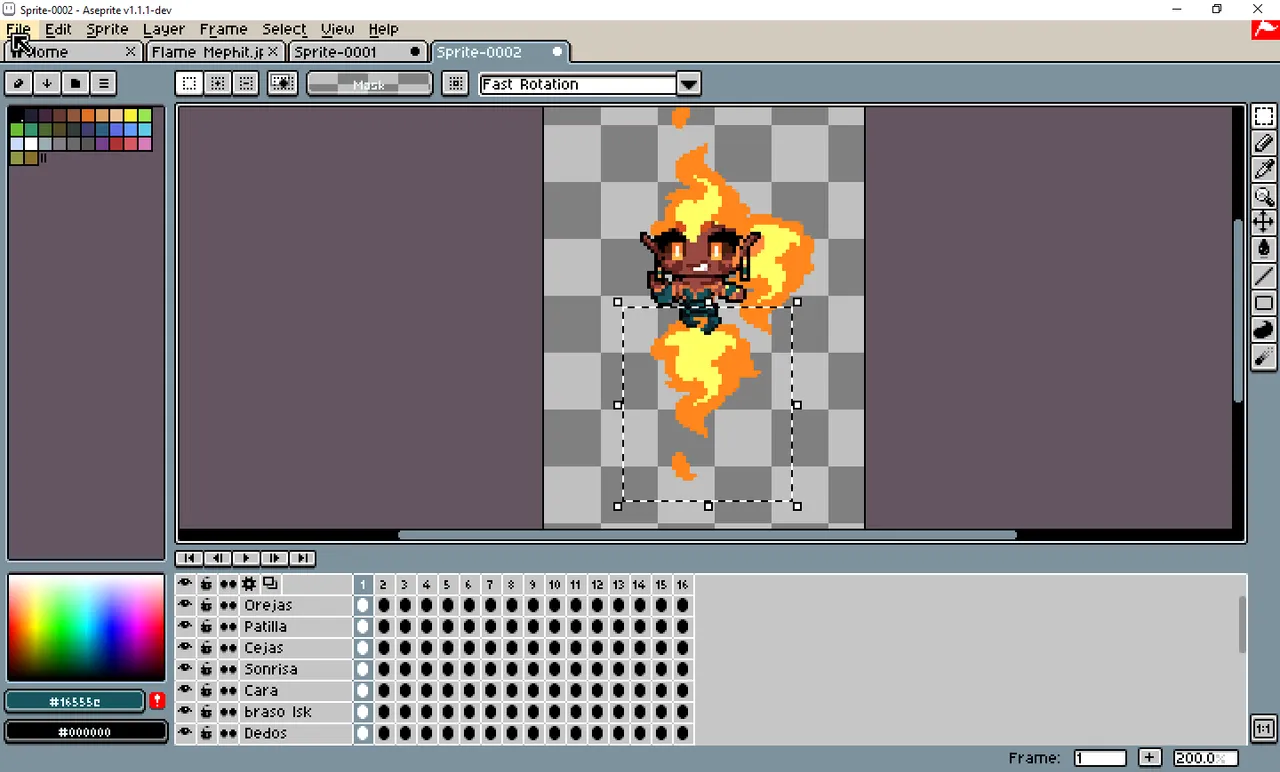
Task: Go to next frame button
Action: [x=274, y=558]
